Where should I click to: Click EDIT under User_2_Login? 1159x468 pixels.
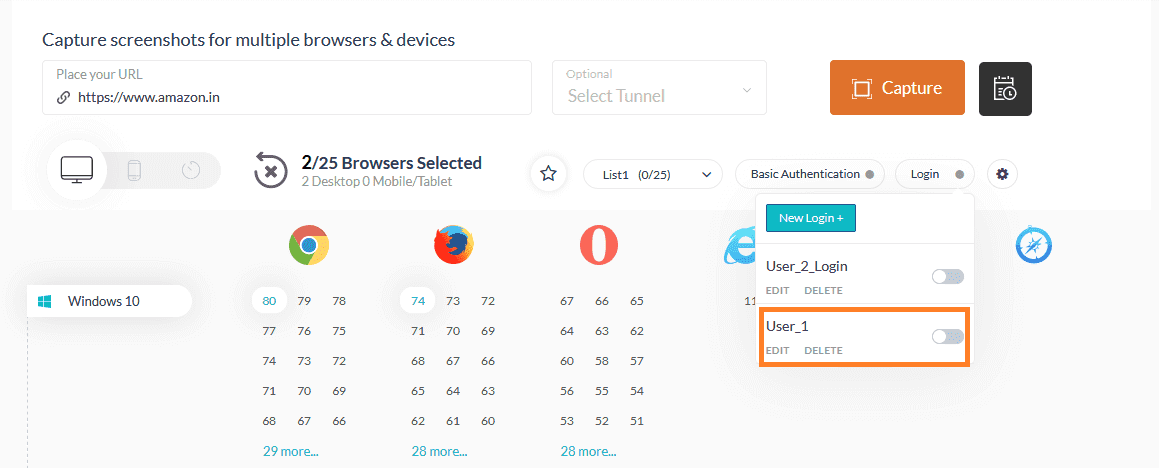coord(778,291)
